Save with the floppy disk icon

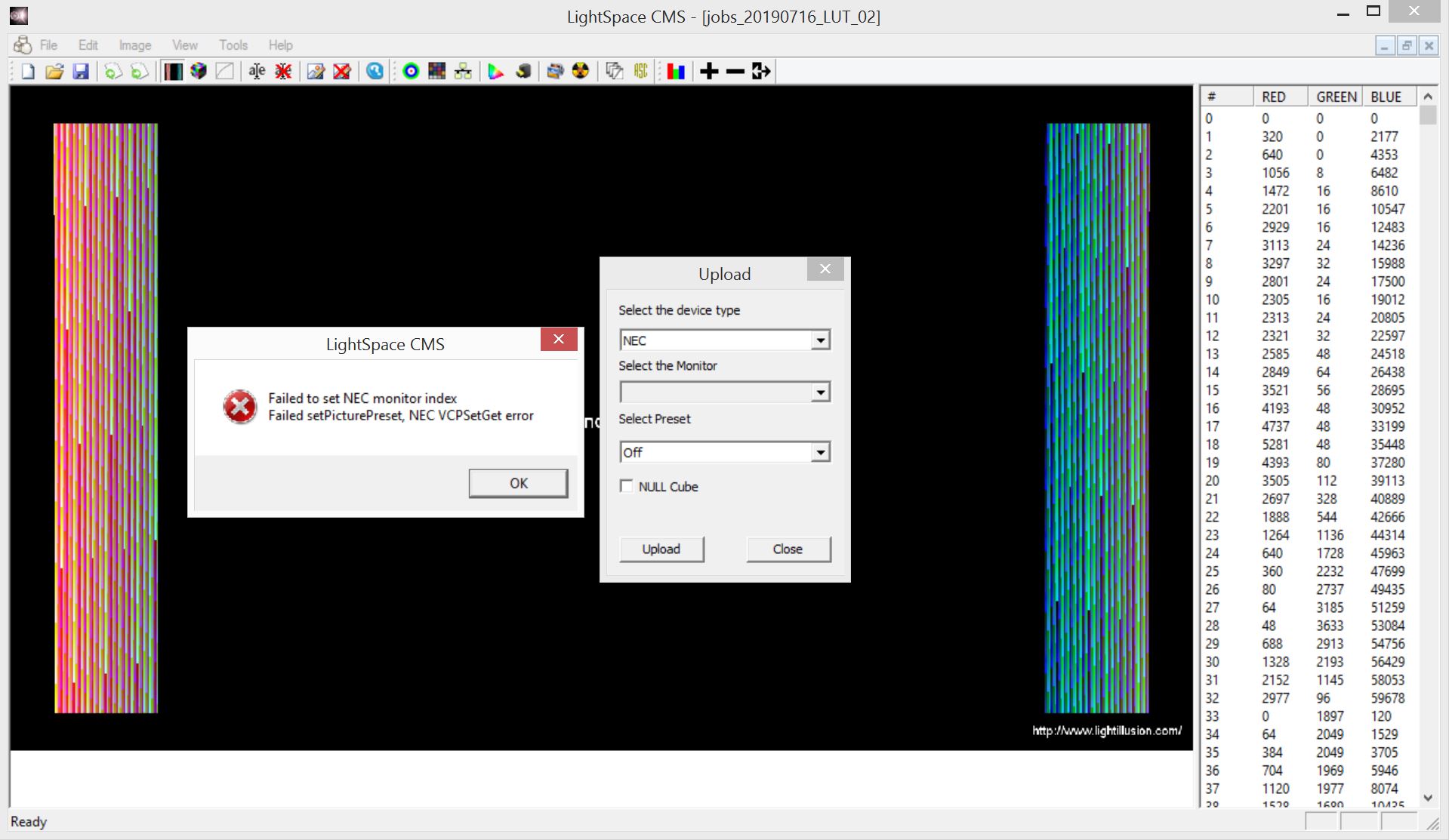coord(81,72)
